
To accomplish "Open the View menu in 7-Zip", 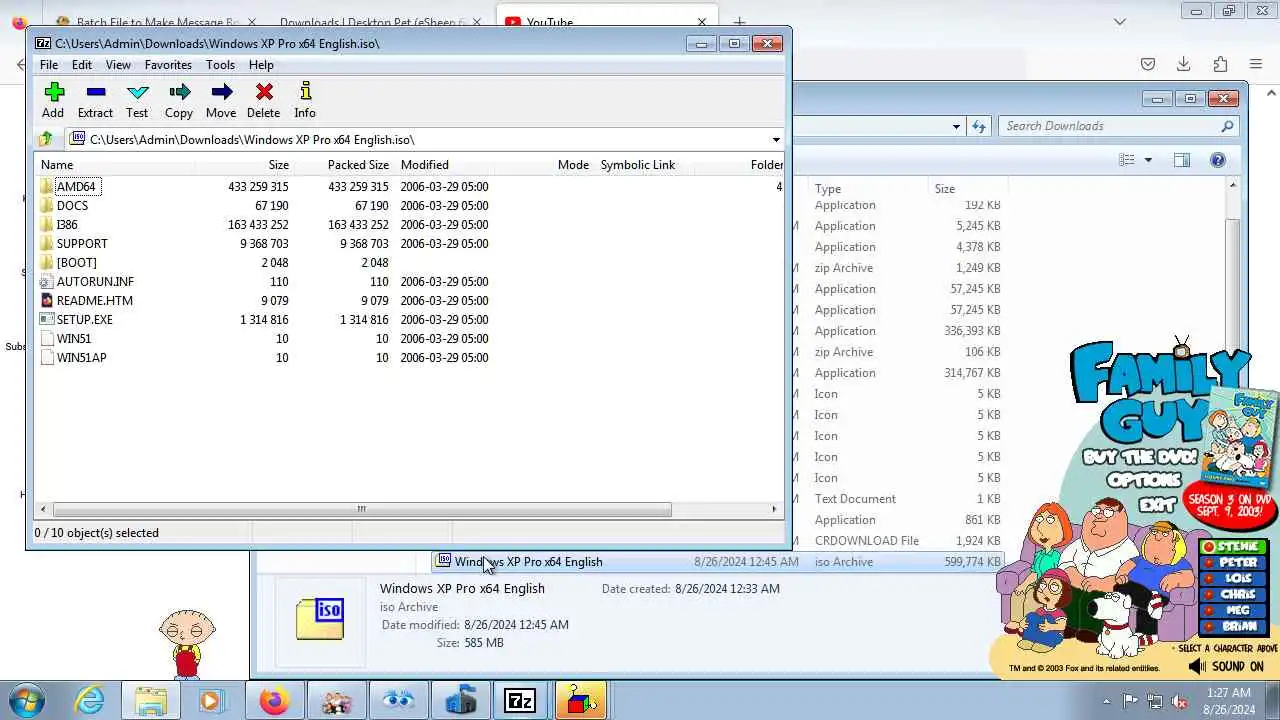I will 118,65.
